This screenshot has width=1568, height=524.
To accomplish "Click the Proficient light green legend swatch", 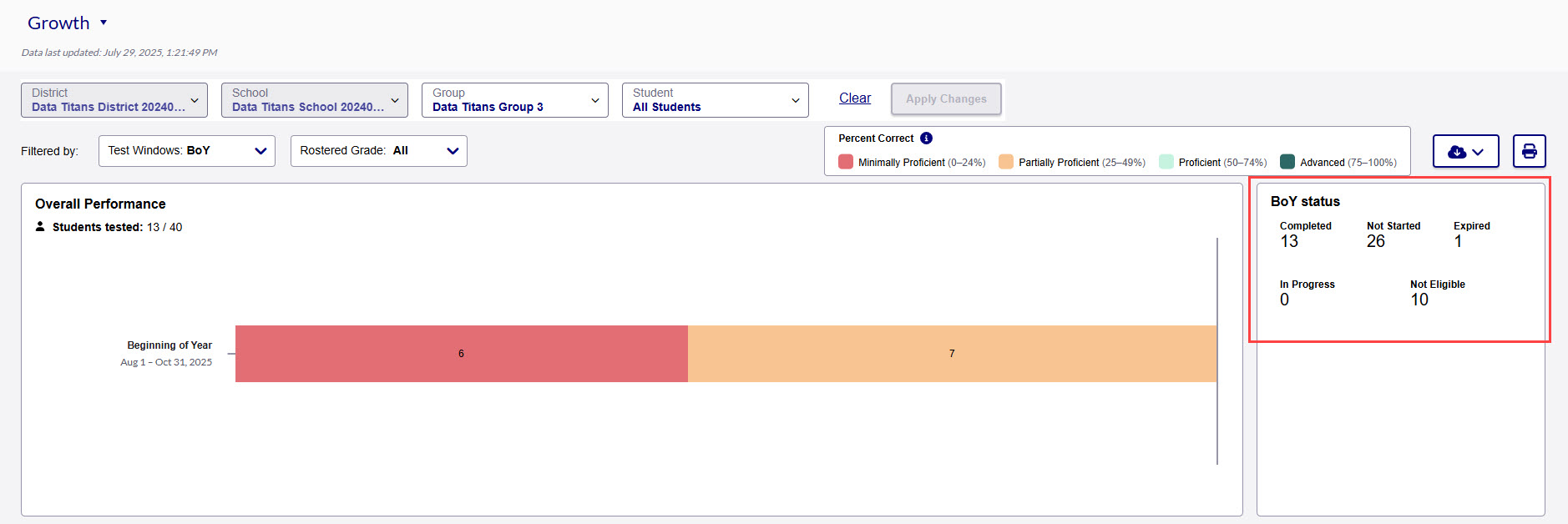I will (1166, 162).
